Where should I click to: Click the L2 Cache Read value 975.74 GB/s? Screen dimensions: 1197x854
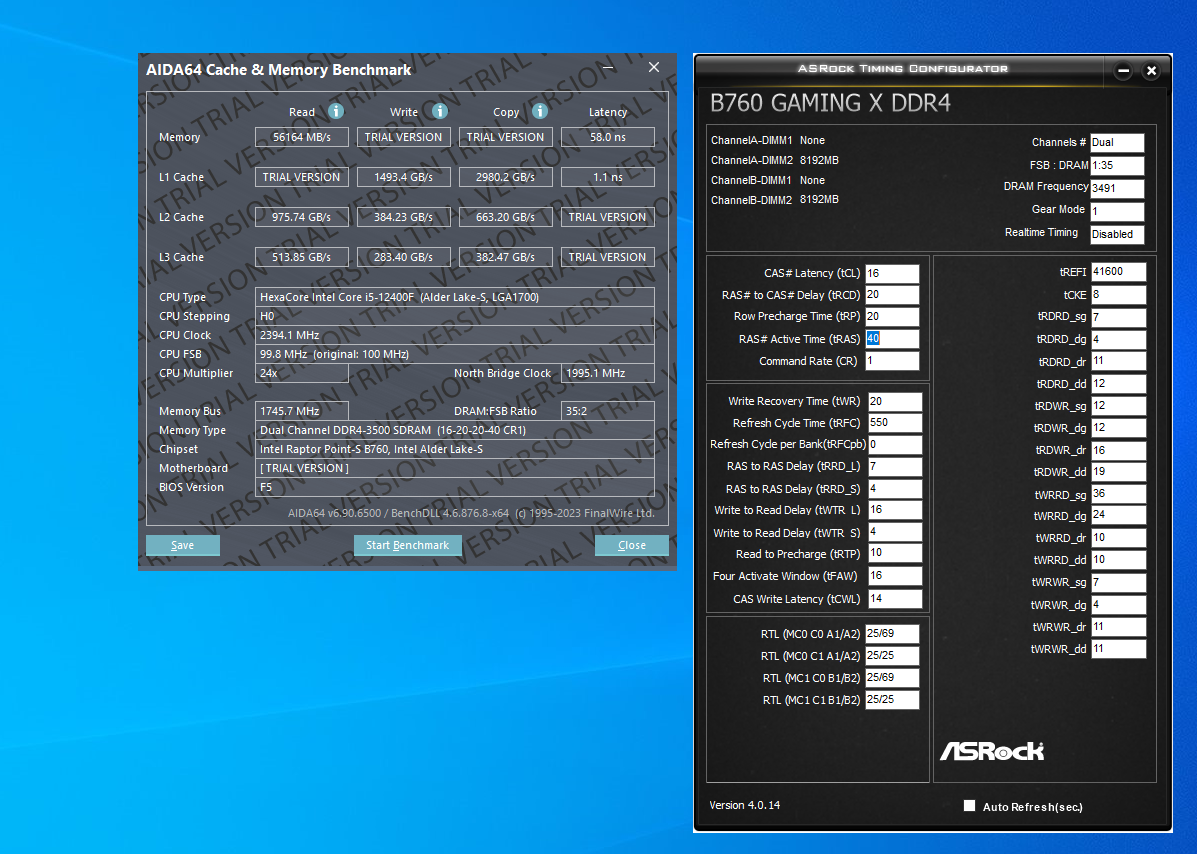[302, 218]
